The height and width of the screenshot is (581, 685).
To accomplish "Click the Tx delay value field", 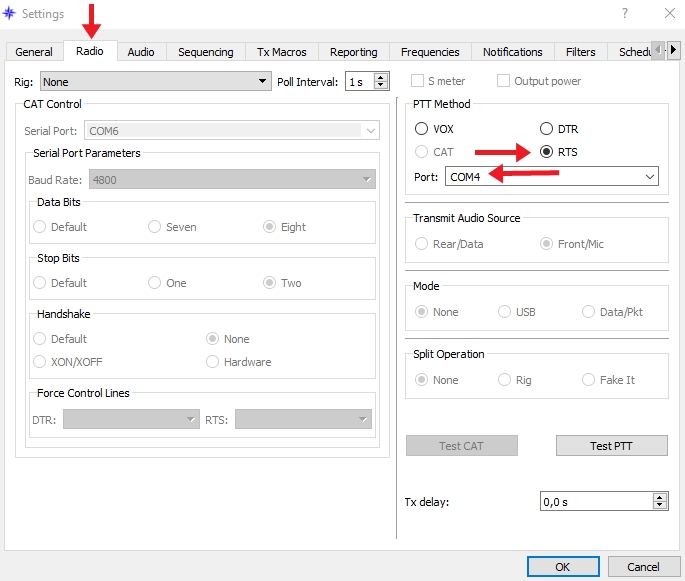I will tap(594, 502).
